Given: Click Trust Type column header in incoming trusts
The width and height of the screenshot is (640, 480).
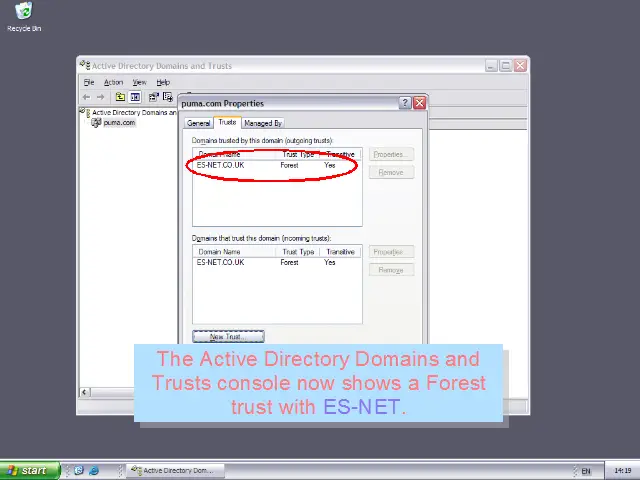Looking at the screenshot, I should 299,252.
